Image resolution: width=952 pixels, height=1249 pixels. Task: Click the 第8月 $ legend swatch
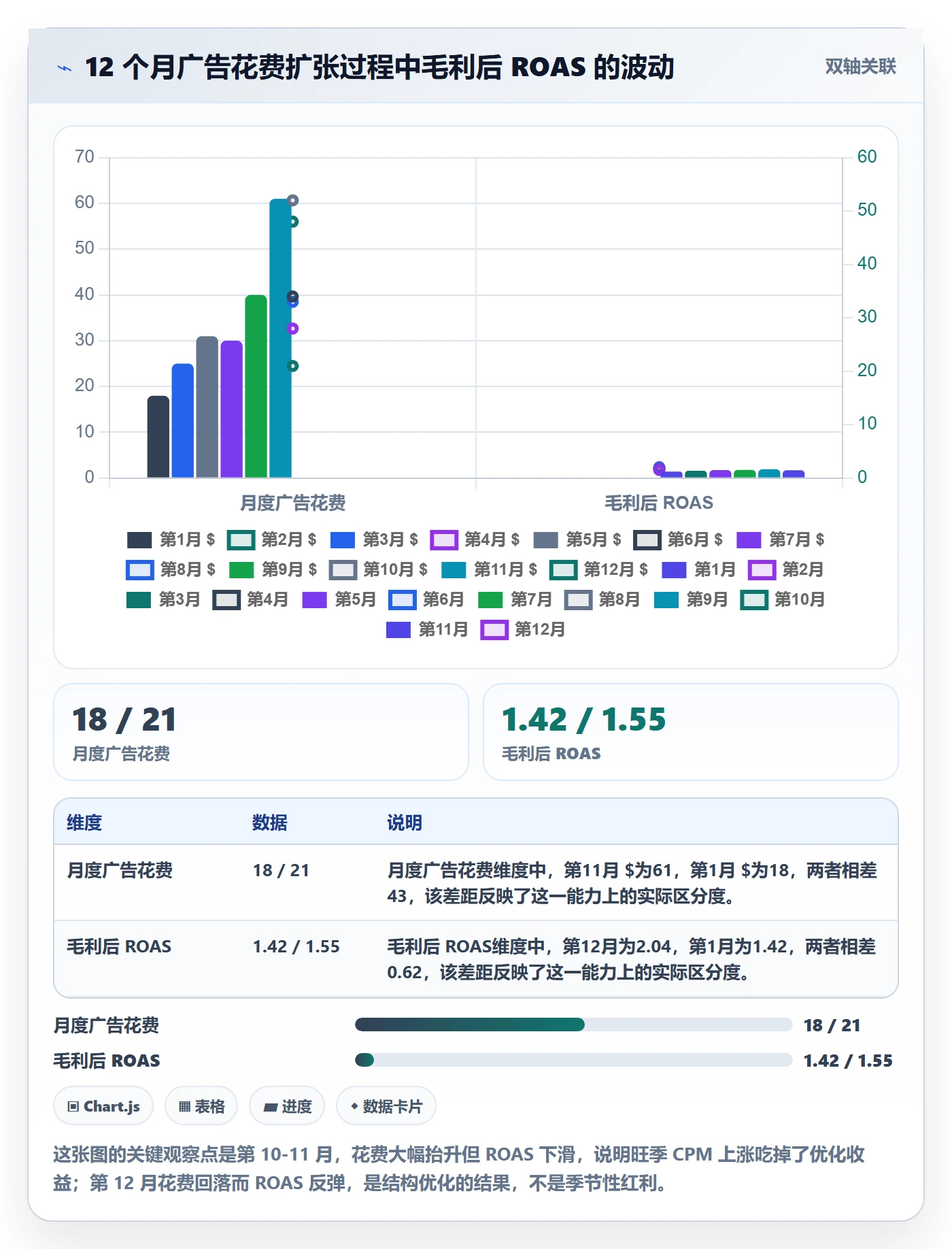coord(140,570)
